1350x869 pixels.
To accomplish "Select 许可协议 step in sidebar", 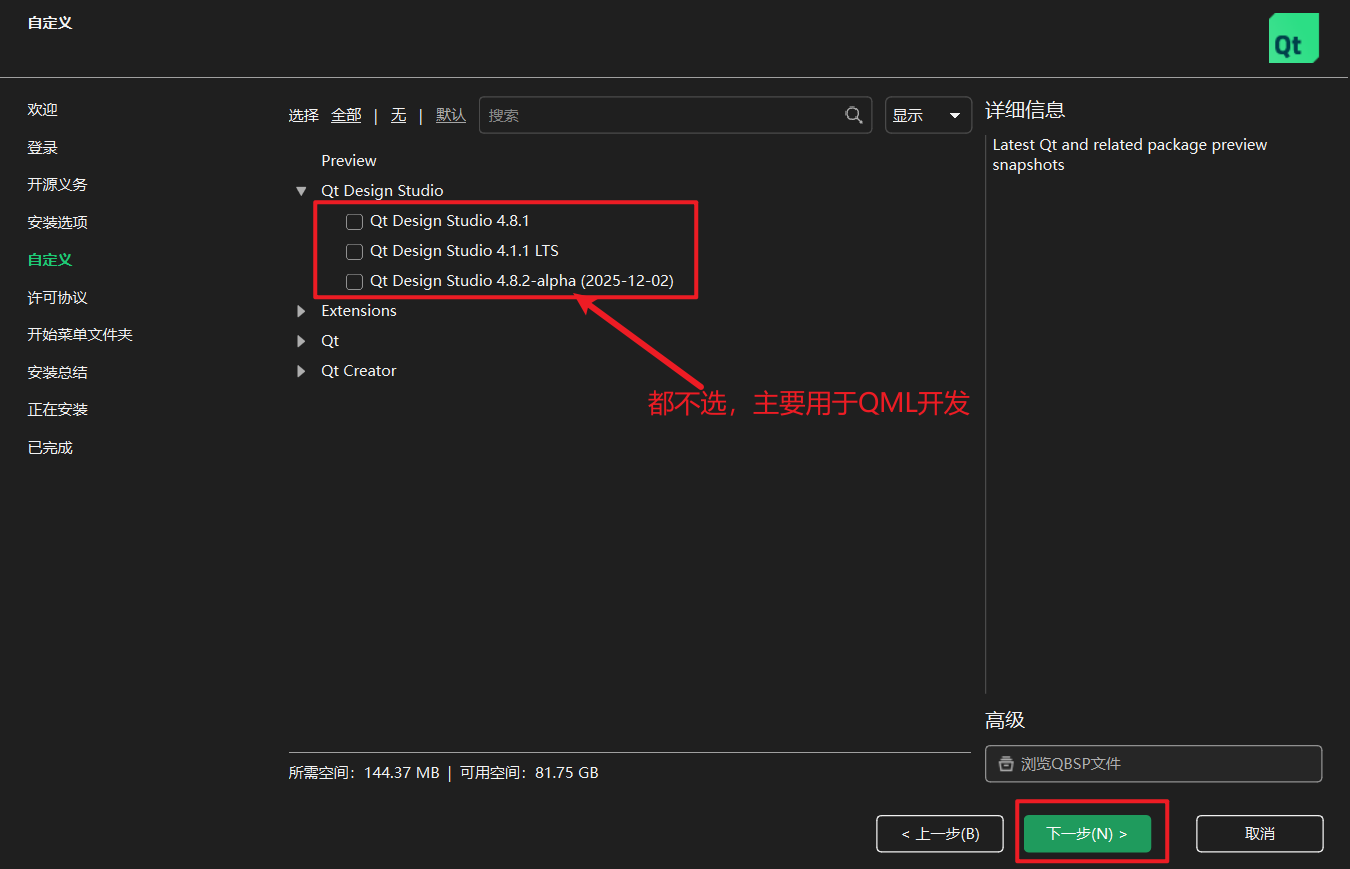I will (58, 298).
